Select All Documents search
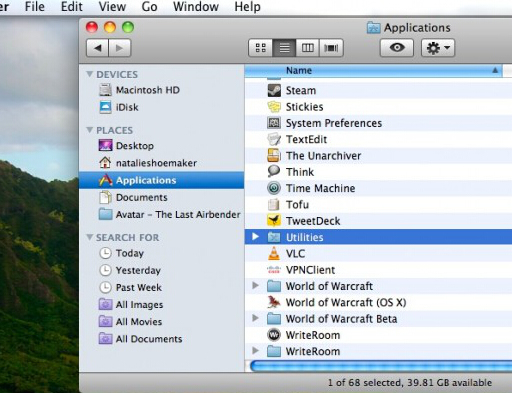The height and width of the screenshot is (393, 512). click(162, 339)
